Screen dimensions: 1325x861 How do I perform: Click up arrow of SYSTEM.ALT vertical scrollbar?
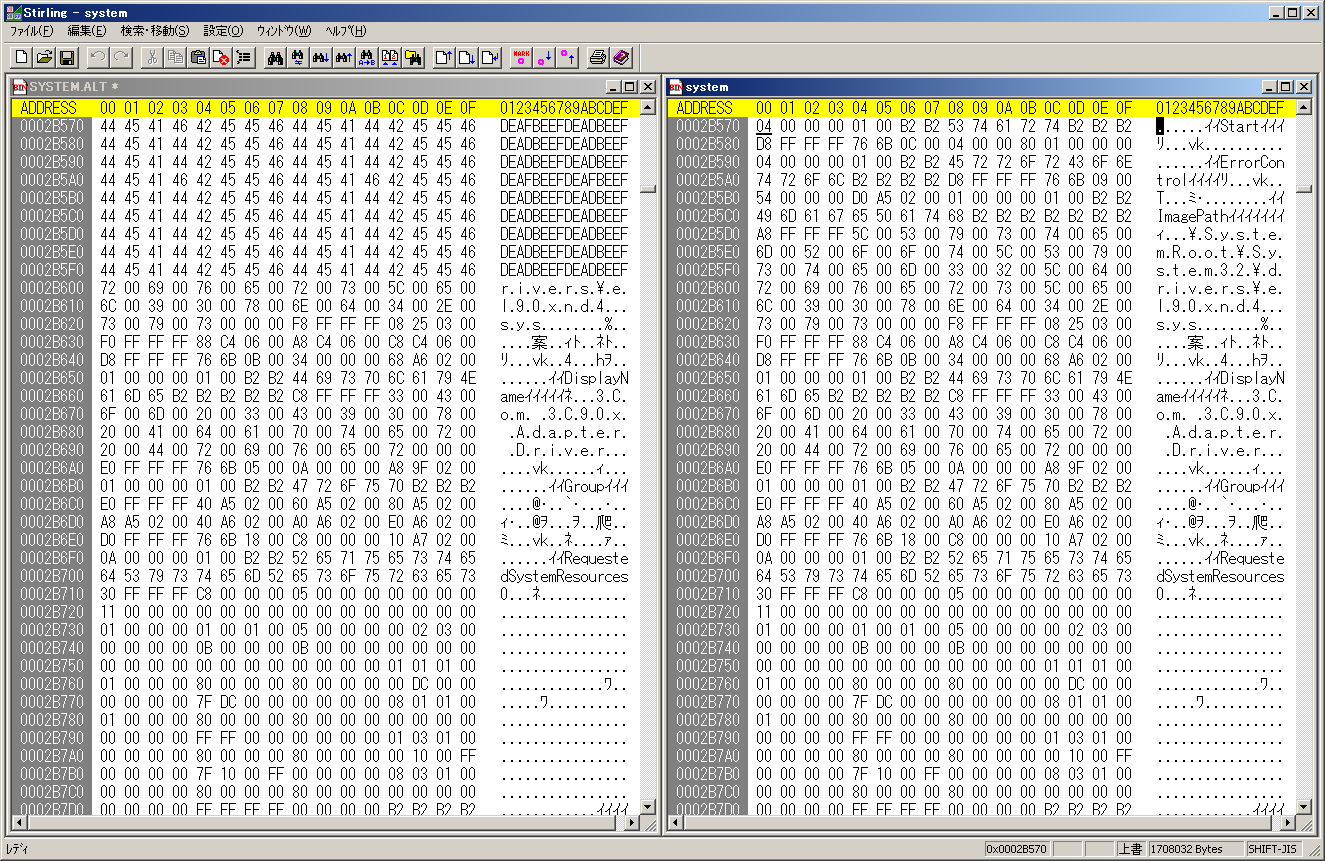point(648,107)
